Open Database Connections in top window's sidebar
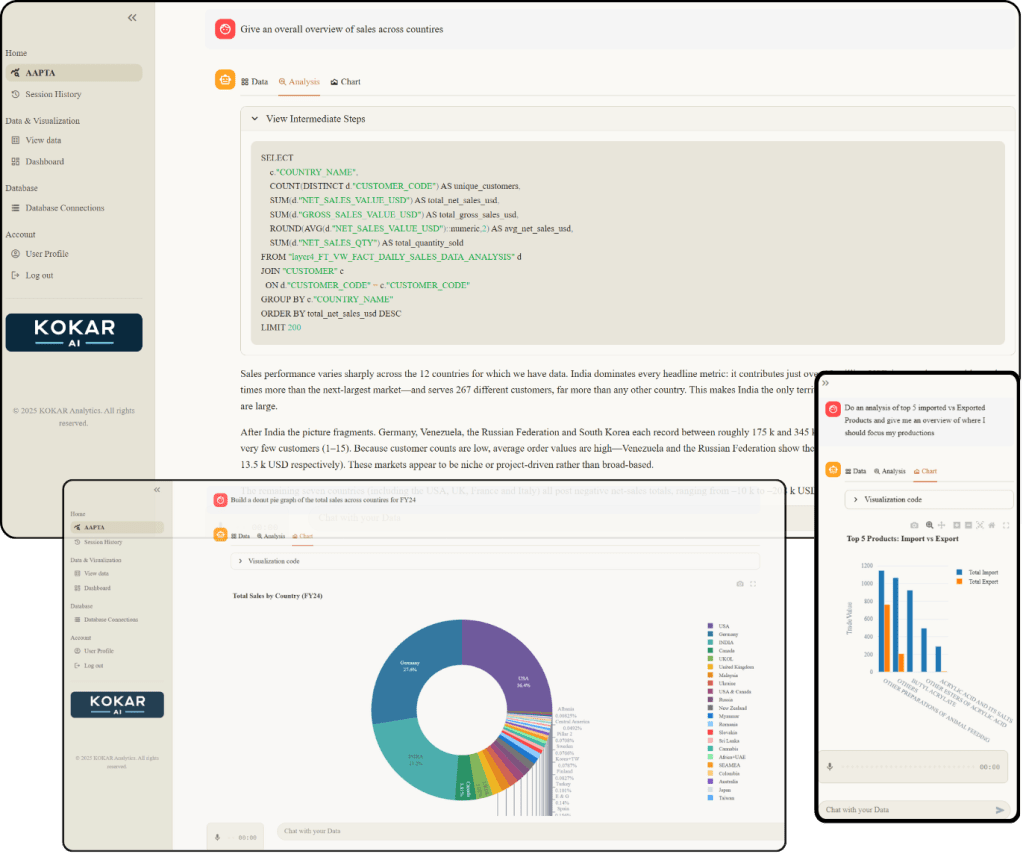The image size is (1023, 854). point(64,208)
